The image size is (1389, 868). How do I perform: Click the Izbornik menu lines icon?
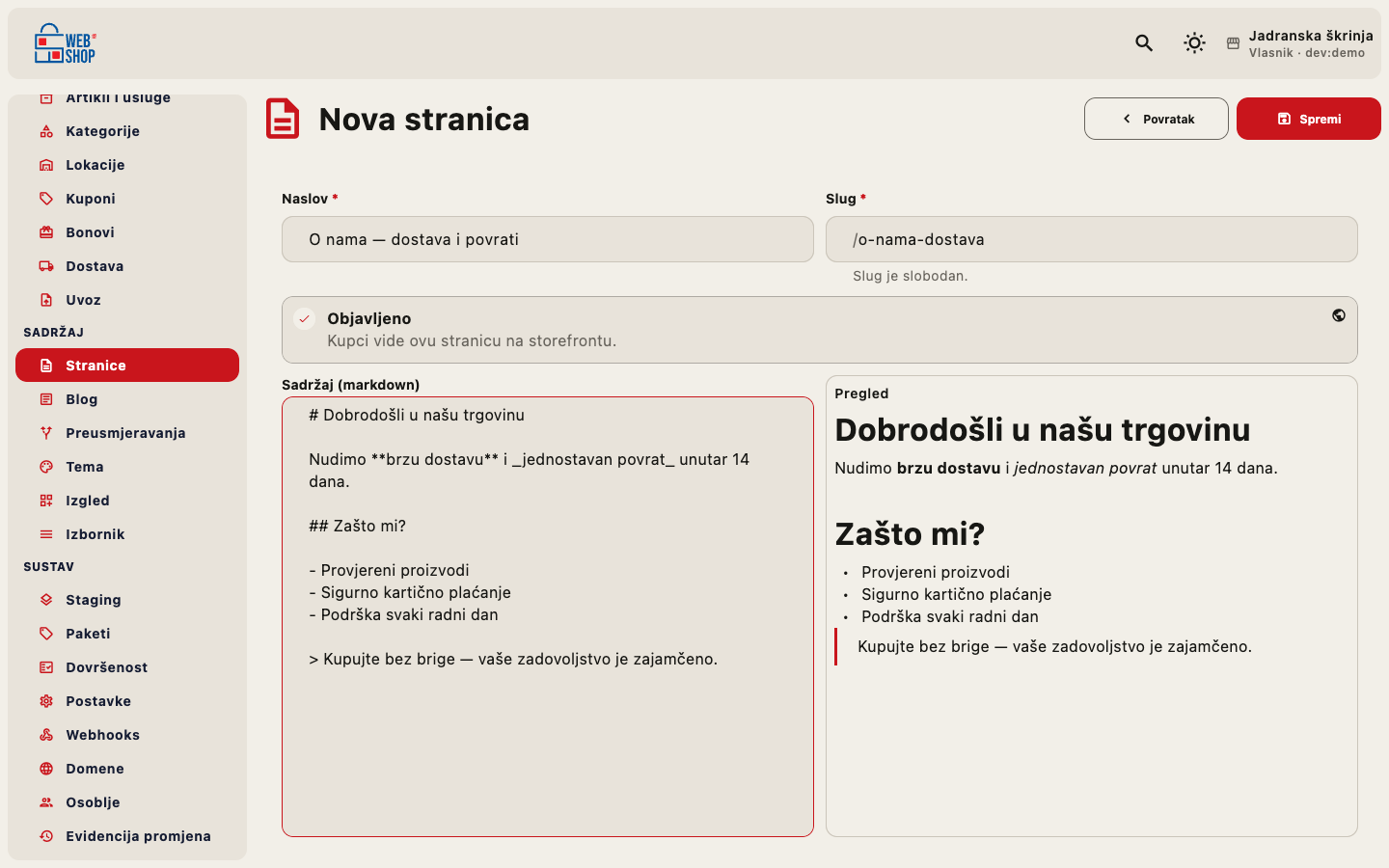point(46,534)
